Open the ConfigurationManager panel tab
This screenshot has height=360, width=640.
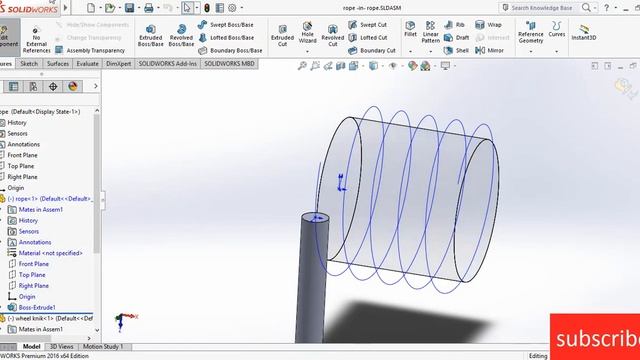[33, 86]
